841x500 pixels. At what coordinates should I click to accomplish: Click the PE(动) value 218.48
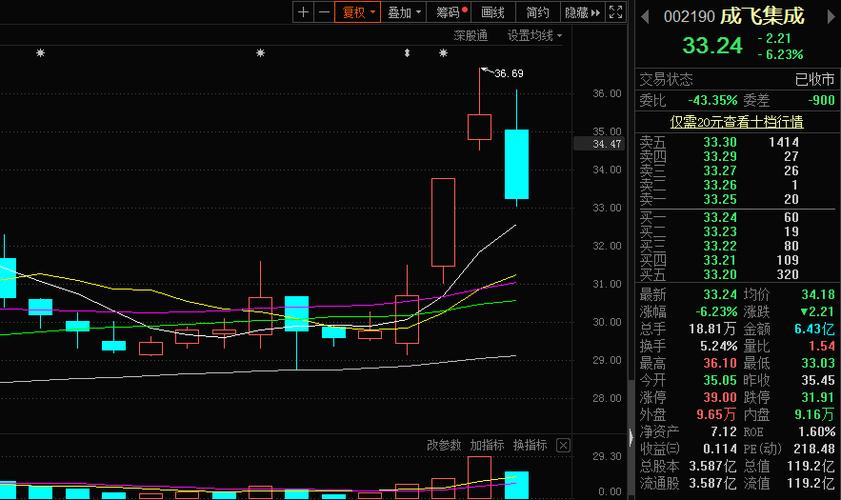point(814,448)
